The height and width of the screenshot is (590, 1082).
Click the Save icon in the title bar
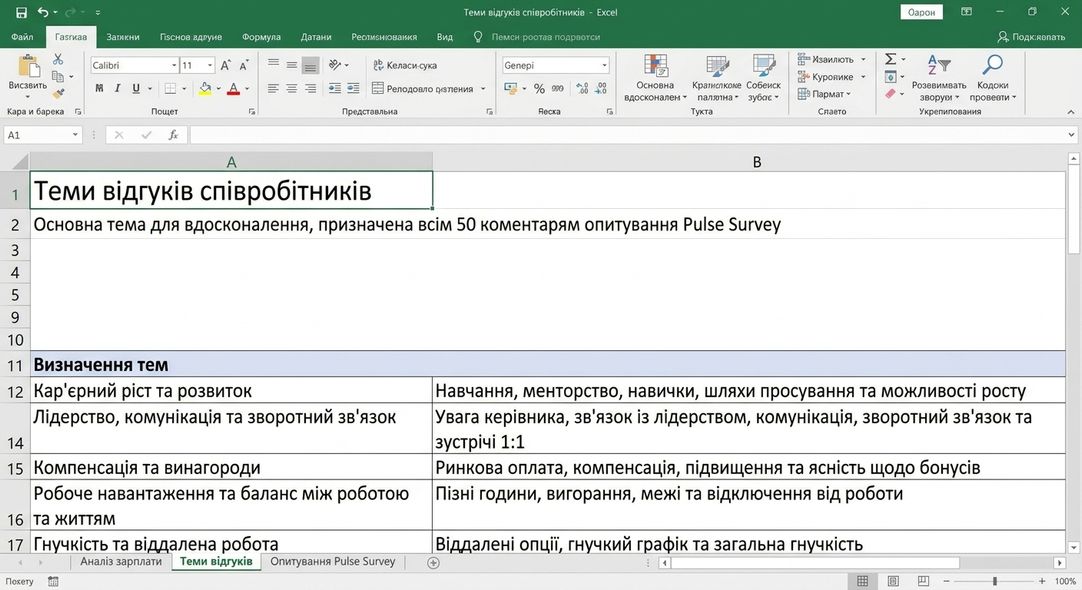(21, 12)
